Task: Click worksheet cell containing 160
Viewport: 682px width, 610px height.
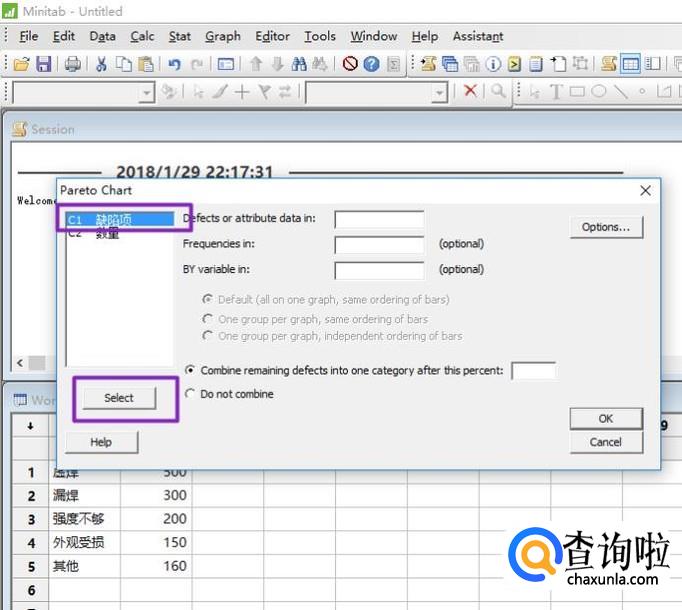Action: point(156,566)
